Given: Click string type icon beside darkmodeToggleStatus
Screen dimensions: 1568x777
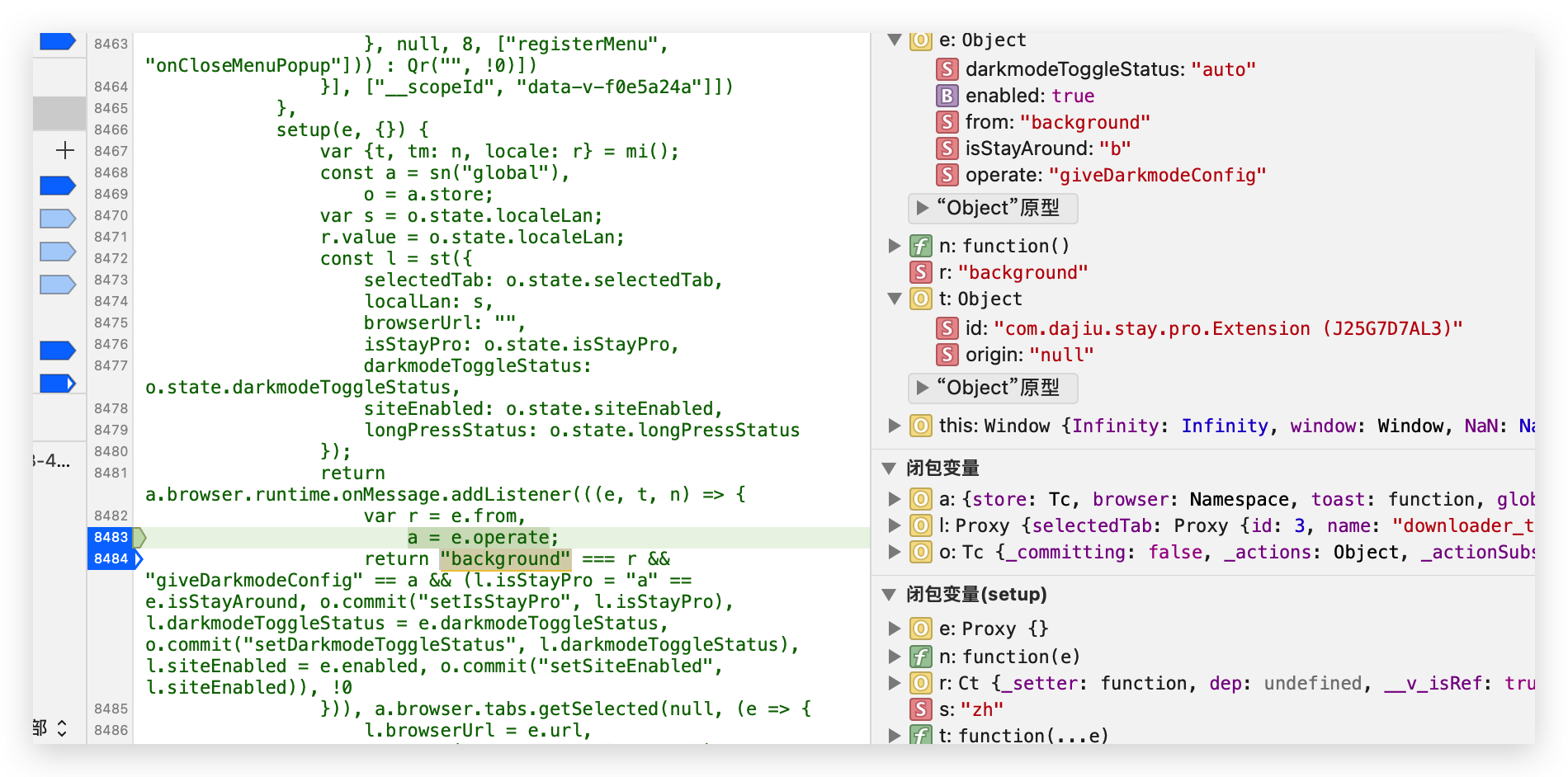Looking at the screenshot, I should coord(947,69).
